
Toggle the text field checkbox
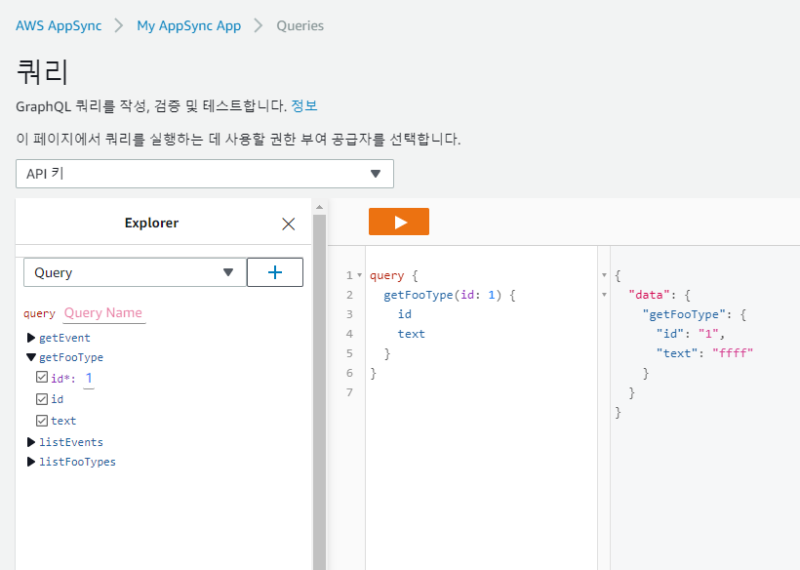coord(41,421)
